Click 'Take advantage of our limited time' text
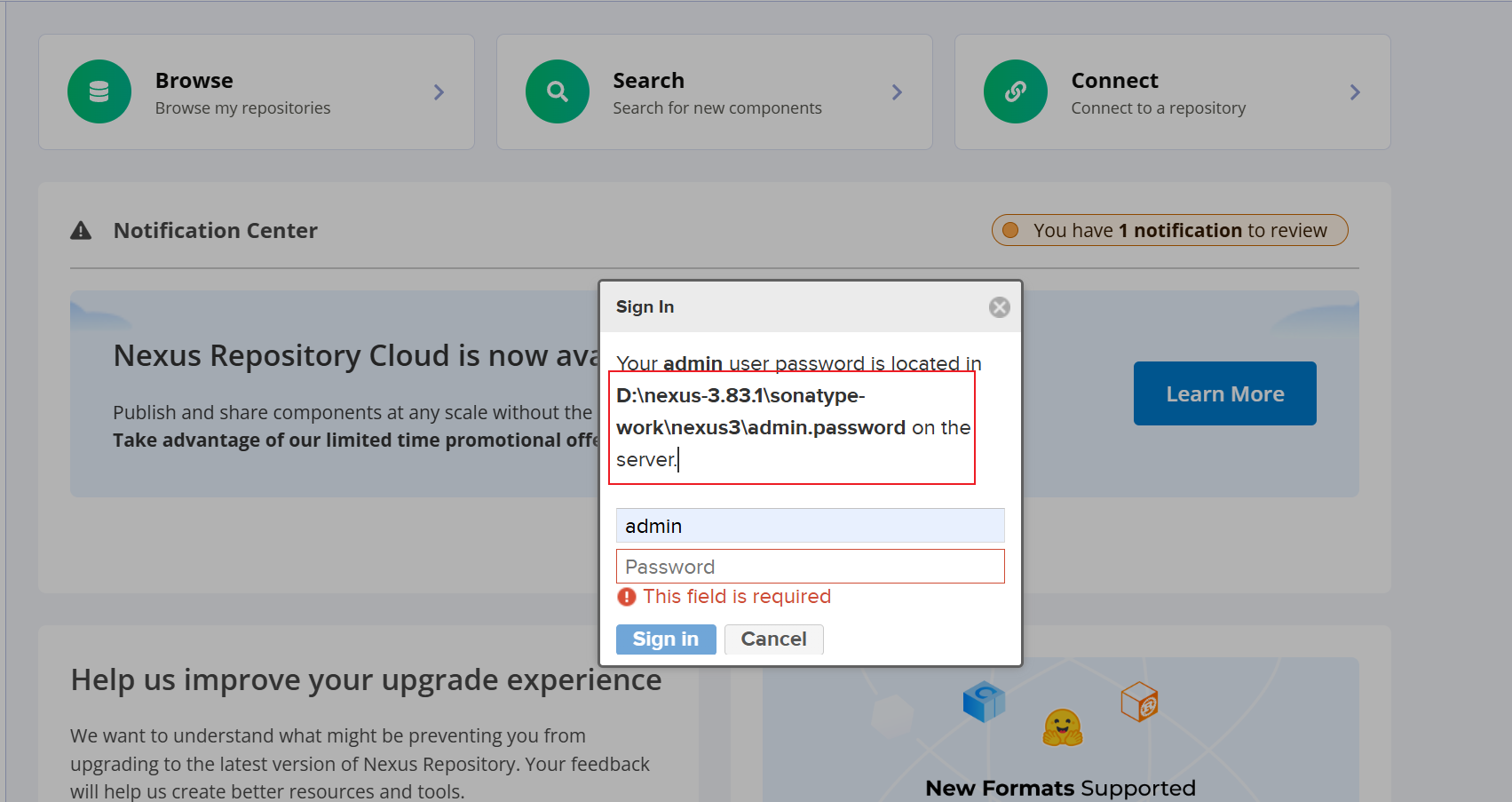The height and width of the screenshot is (802, 1512). (356, 441)
